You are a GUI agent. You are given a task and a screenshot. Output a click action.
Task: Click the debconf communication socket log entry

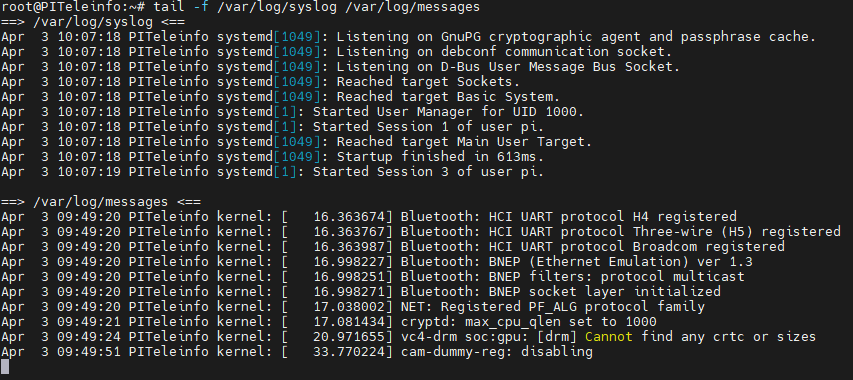337,52
